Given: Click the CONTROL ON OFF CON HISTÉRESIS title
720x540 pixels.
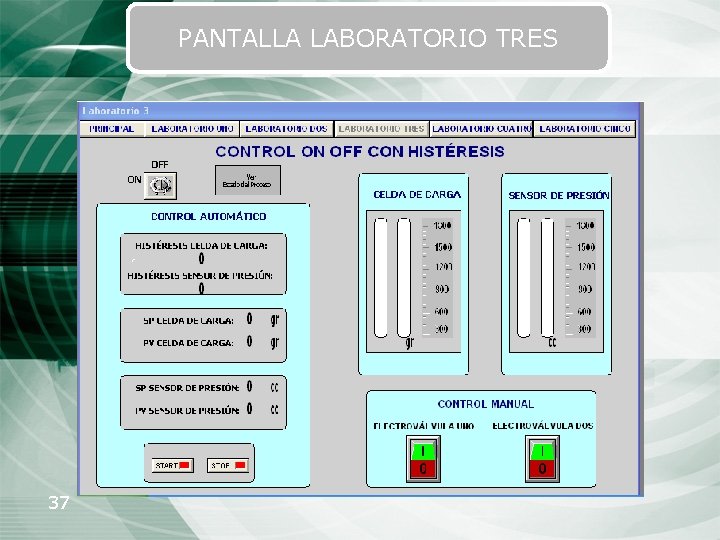Looking at the screenshot, I should click(360, 152).
